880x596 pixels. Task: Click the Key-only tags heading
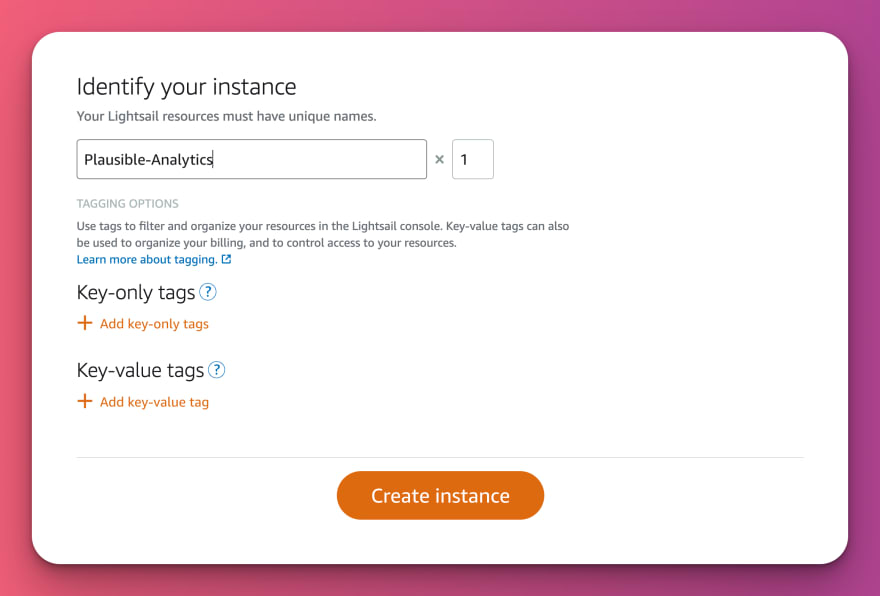point(136,292)
